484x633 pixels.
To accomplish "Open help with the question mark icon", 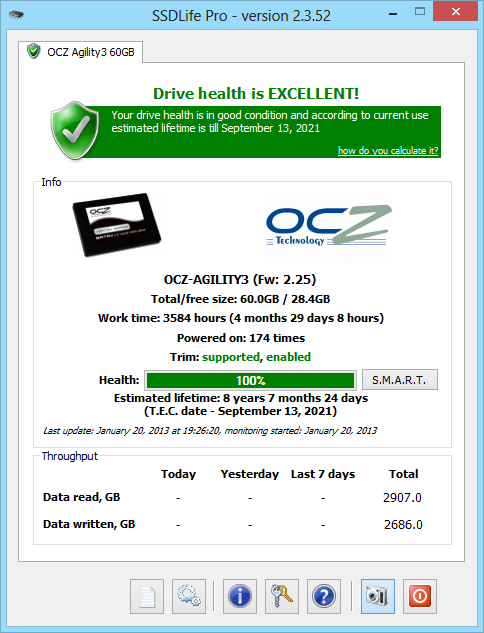I will (x=324, y=596).
